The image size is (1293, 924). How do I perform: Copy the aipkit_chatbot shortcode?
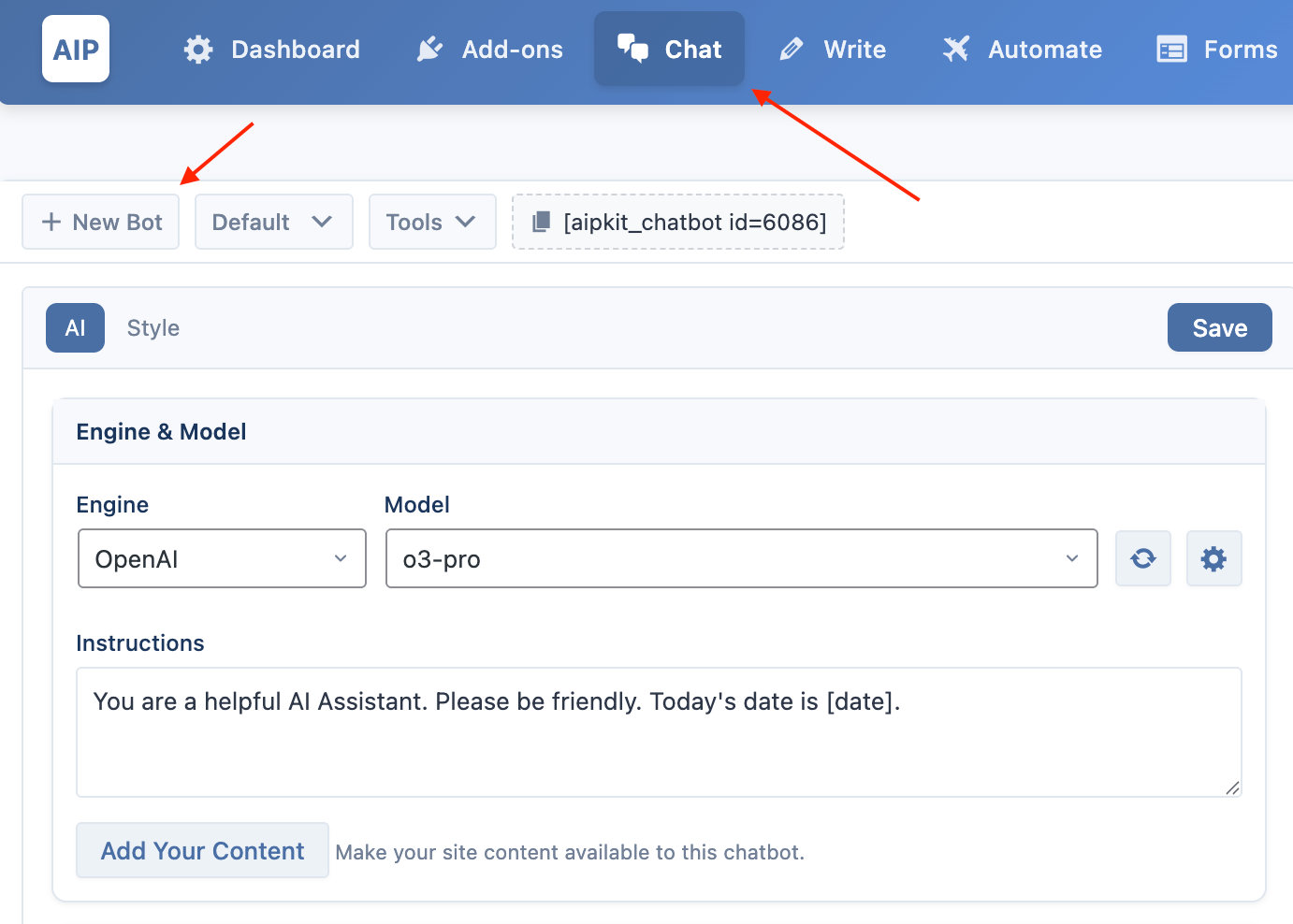(678, 222)
